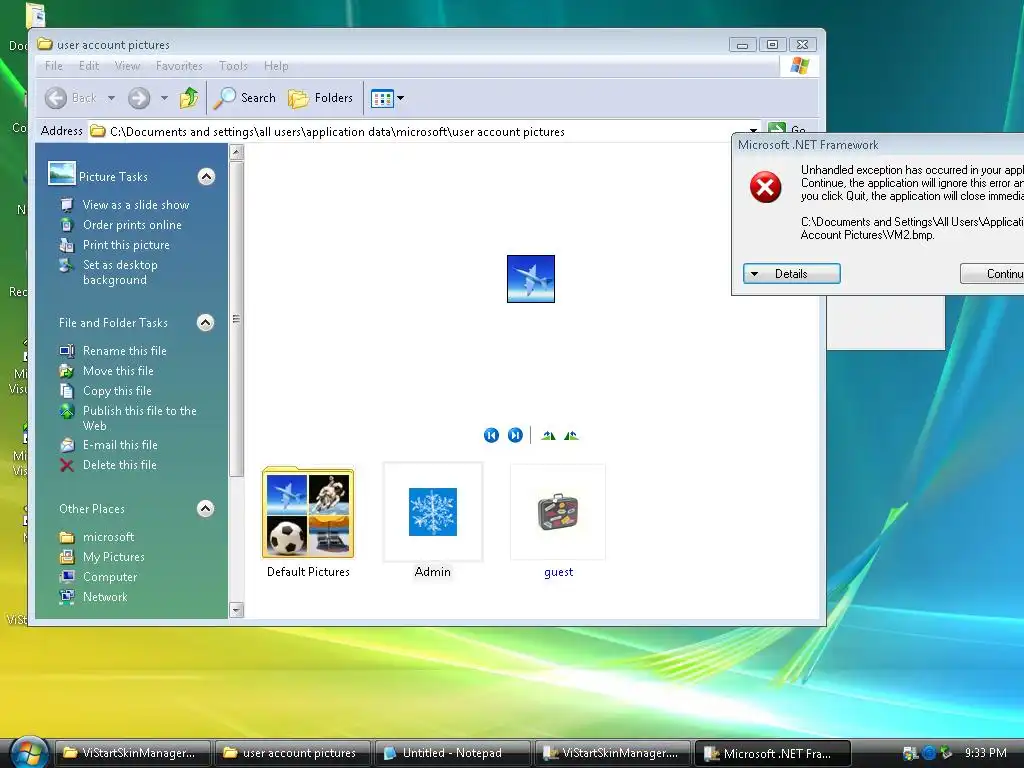Open the Tools menu
The width and height of the screenshot is (1024, 768).
pyautogui.click(x=233, y=66)
